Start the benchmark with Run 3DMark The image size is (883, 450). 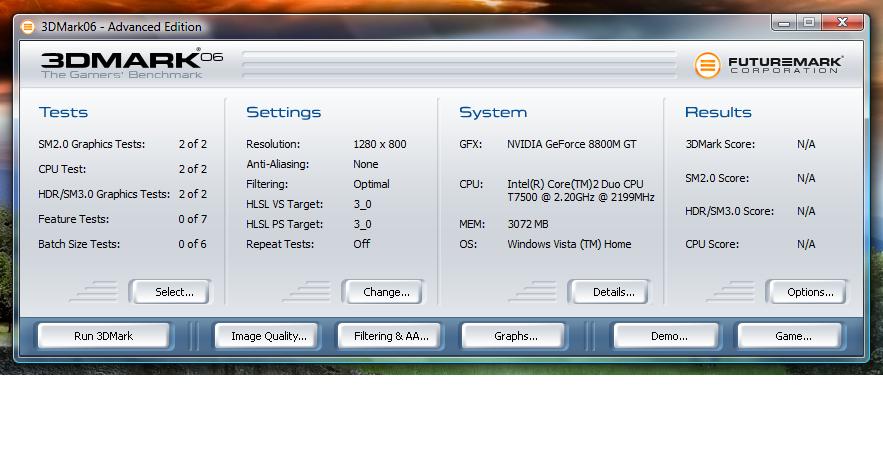pyautogui.click(x=104, y=336)
